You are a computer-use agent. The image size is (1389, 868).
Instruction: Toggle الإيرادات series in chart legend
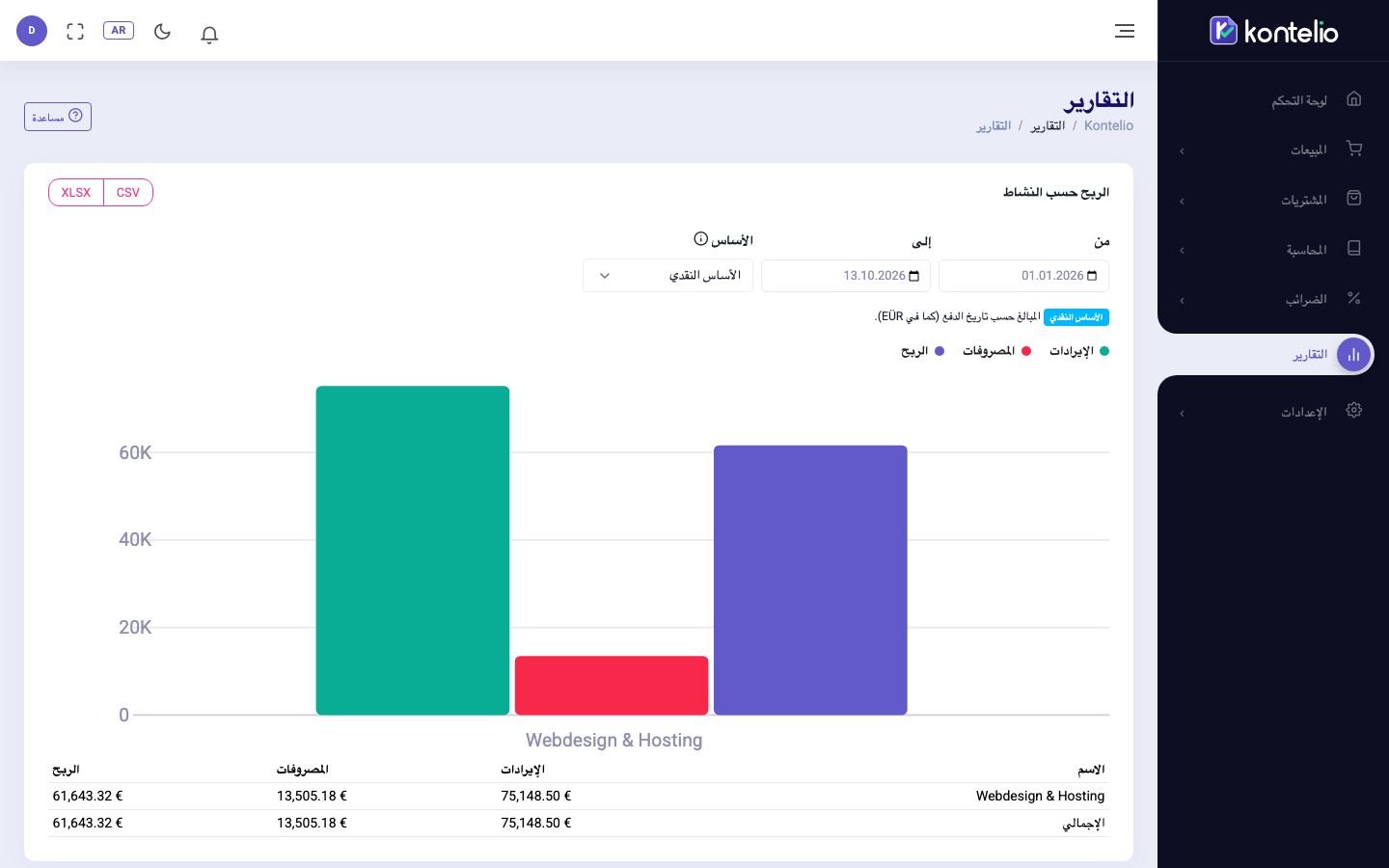1079,351
